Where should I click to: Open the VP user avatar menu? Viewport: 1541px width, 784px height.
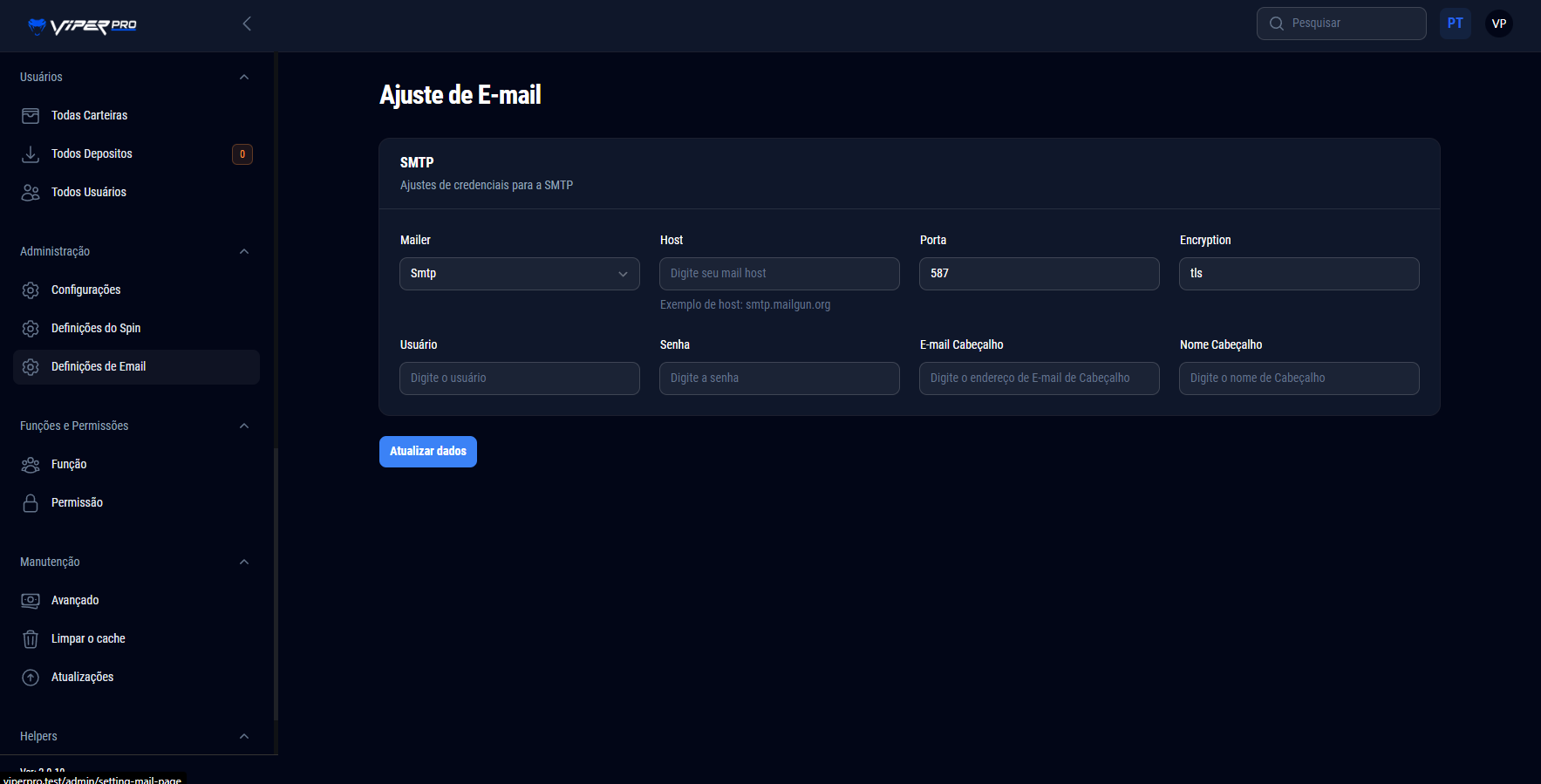(x=1498, y=24)
